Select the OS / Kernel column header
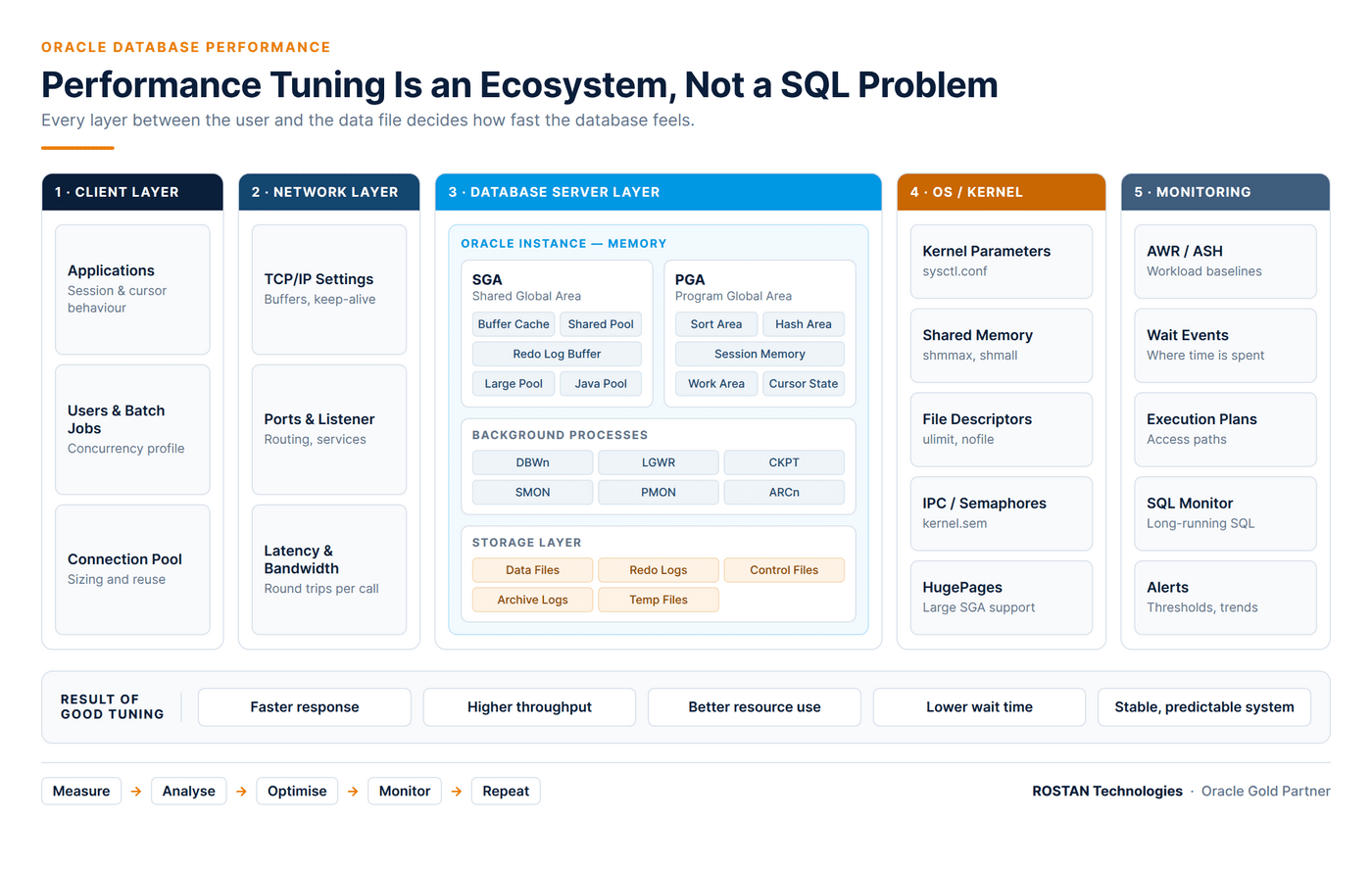The image size is (1372, 869). click(x=1002, y=192)
